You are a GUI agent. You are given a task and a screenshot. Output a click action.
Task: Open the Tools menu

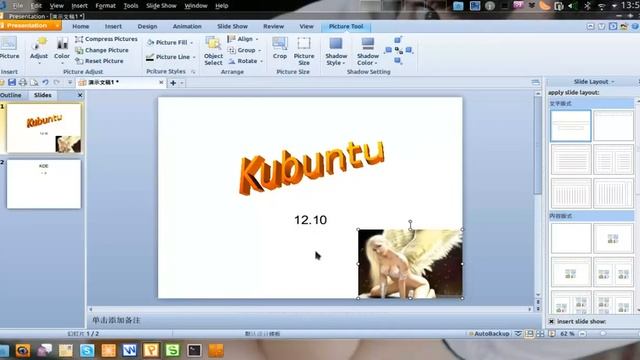coord(131,6)
